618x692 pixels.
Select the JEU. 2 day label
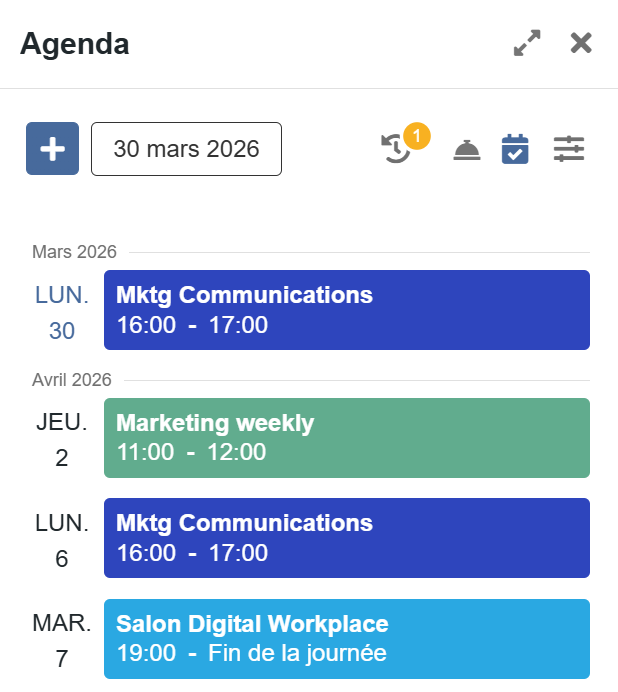pyautogui.click(x=62, y=440)
